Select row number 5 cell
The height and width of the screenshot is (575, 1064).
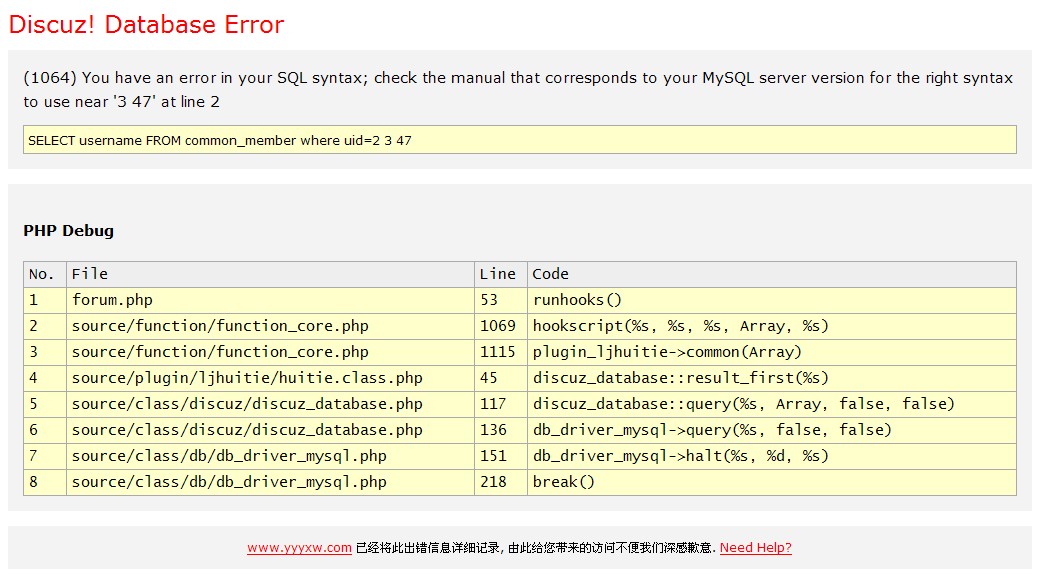click(x=45, y=404)
